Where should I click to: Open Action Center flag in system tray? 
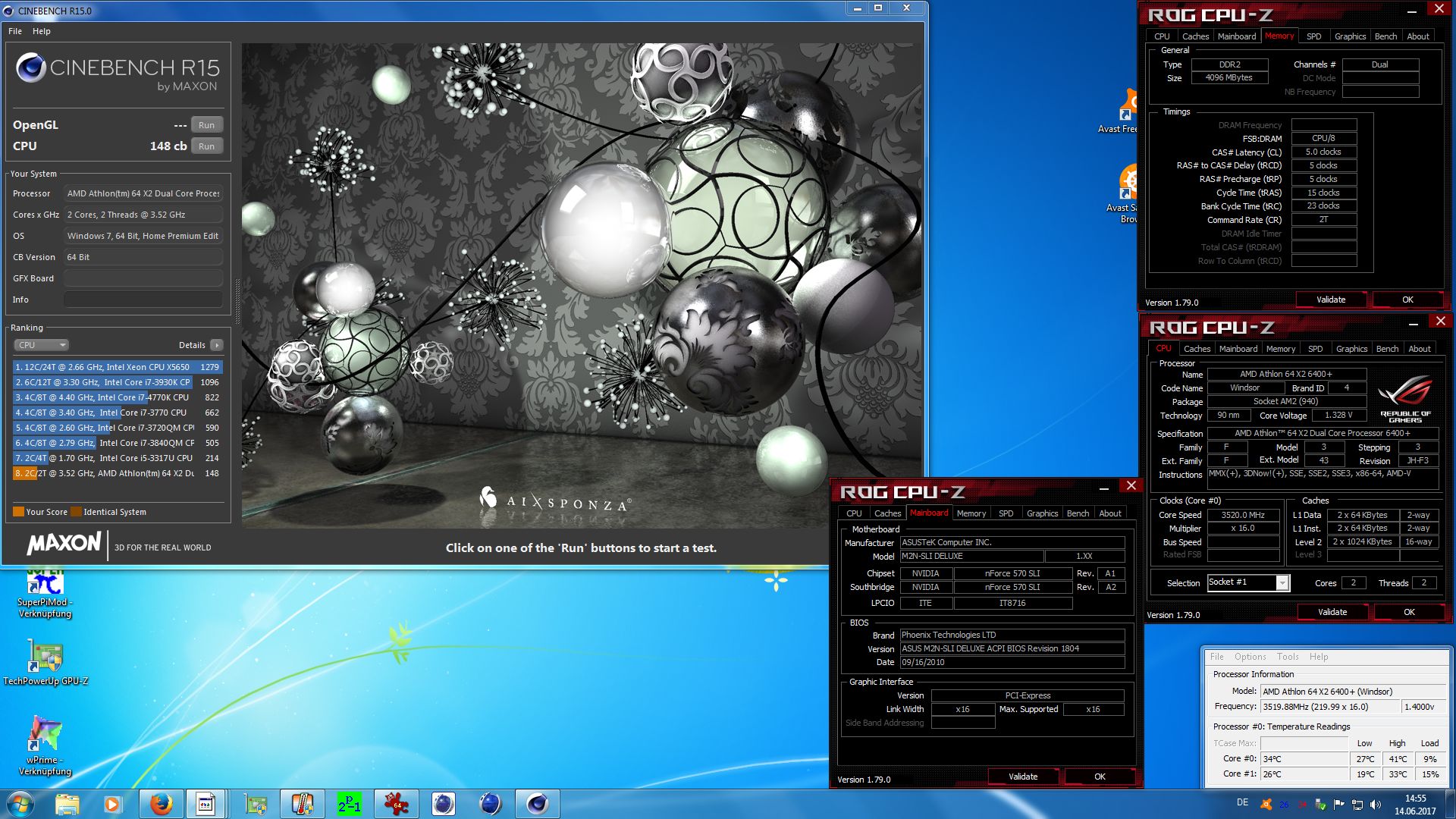tap(1338, 805)
